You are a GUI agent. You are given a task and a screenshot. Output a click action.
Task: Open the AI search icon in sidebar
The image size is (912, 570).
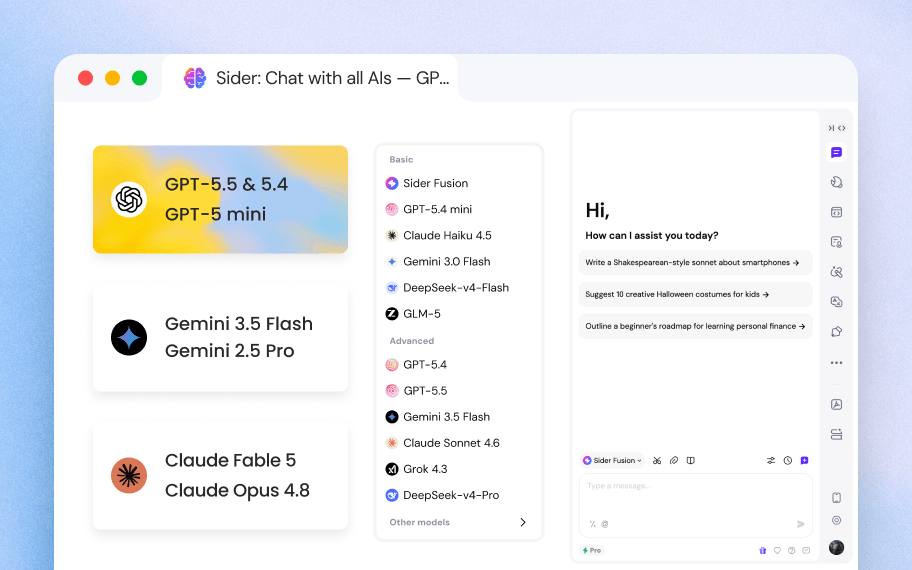(x=836, y=272)
